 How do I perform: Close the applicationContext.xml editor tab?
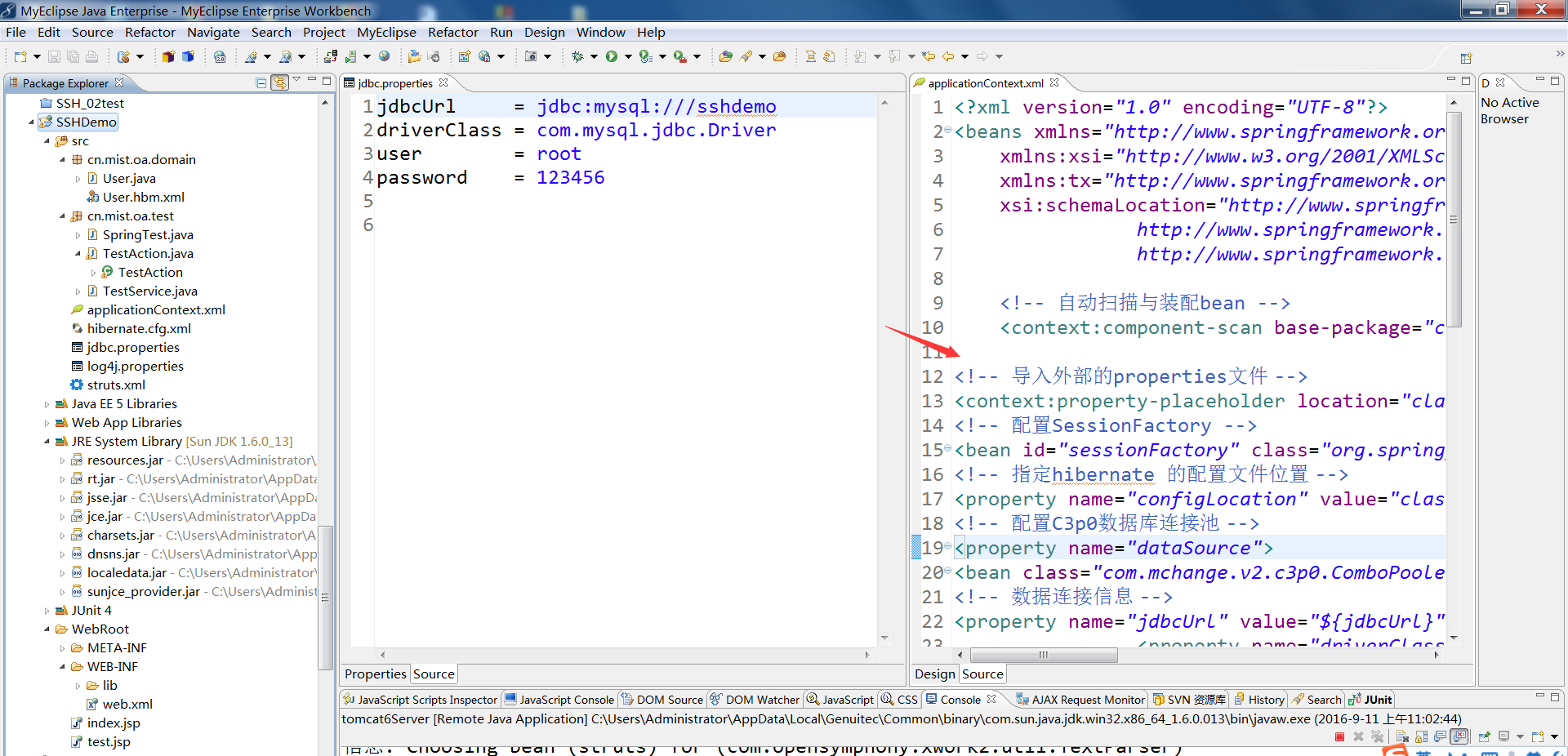(x=1054, y=82)
